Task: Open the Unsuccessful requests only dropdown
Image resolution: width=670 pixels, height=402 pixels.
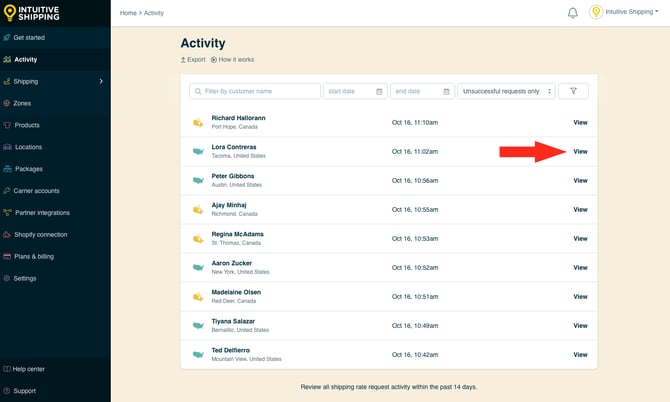Action: tap(506, 91)
